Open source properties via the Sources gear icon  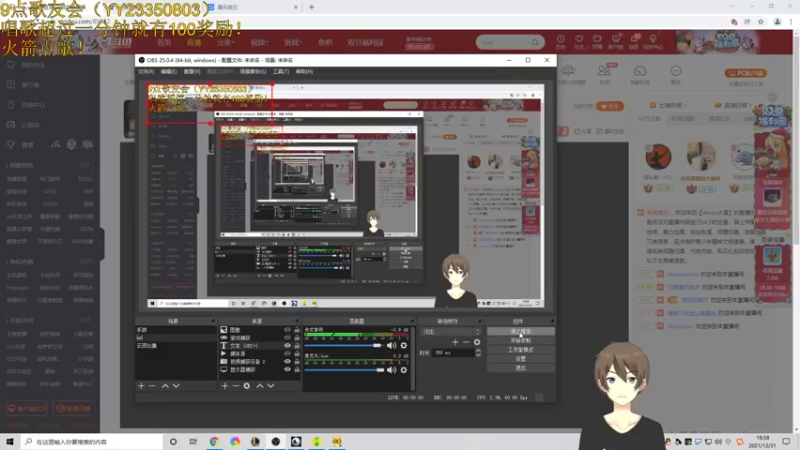(246, 386)
